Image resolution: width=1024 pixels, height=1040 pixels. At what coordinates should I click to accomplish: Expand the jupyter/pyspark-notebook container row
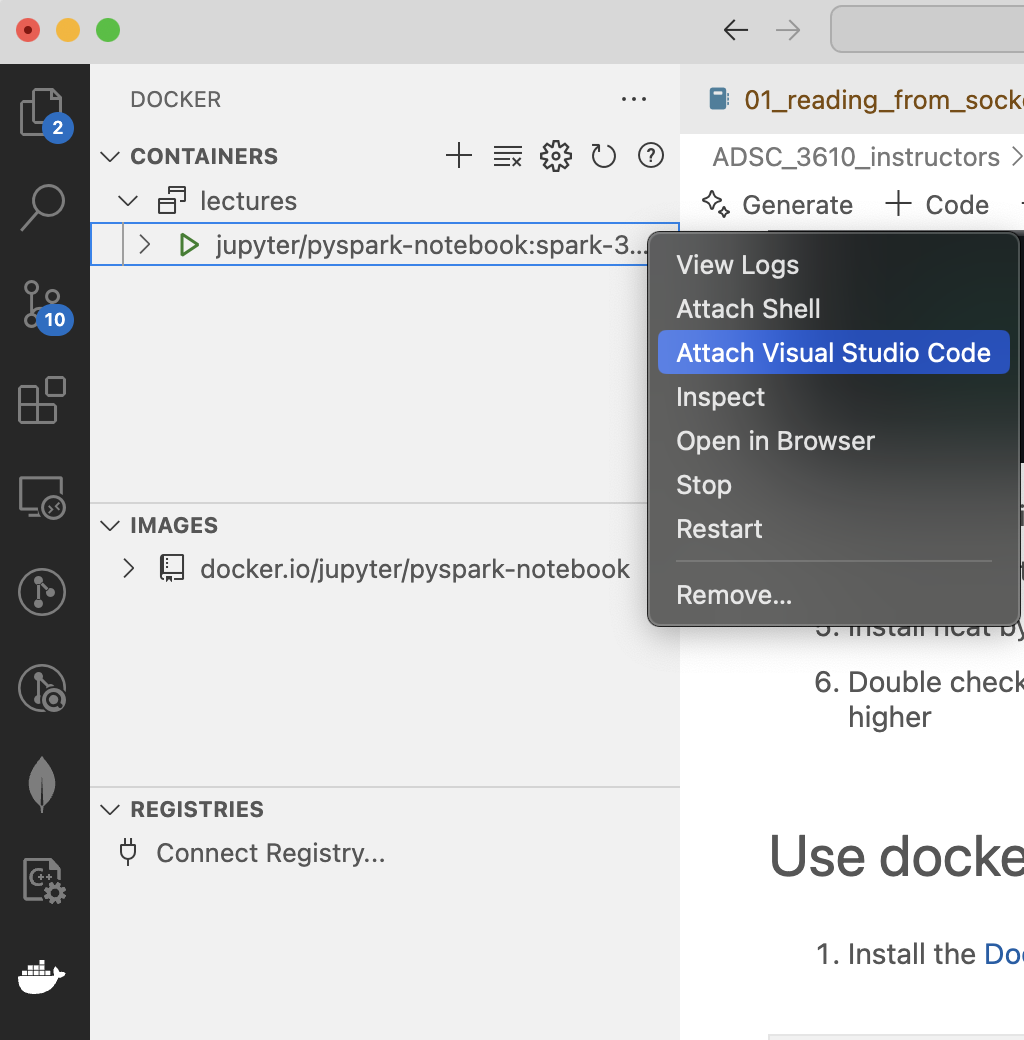pyautogui.click(x=145, y=245)
